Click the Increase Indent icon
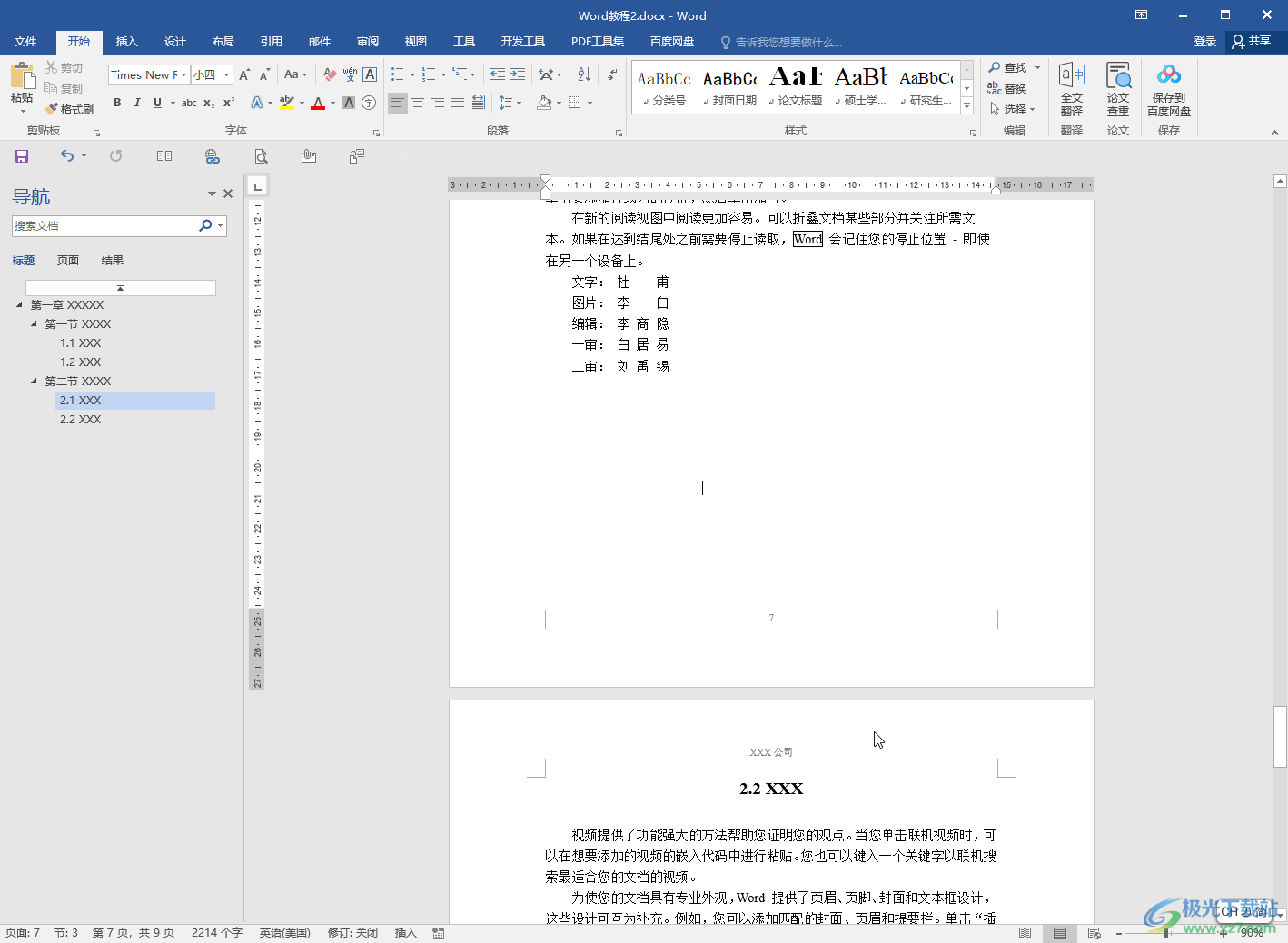Image resolution: width=1288 pixels, height=943 pixels. (517, 74)
